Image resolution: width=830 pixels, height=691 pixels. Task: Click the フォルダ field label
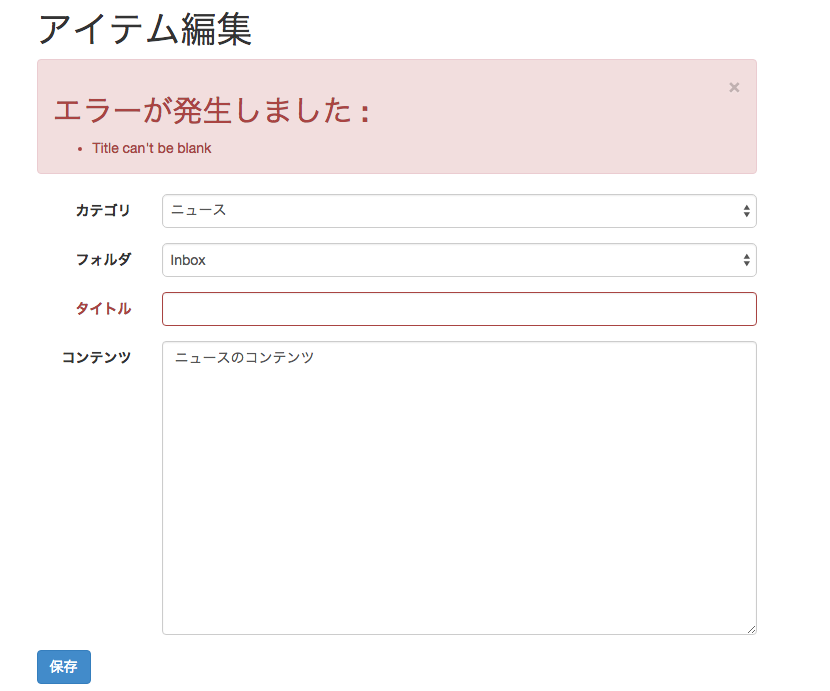103,260
